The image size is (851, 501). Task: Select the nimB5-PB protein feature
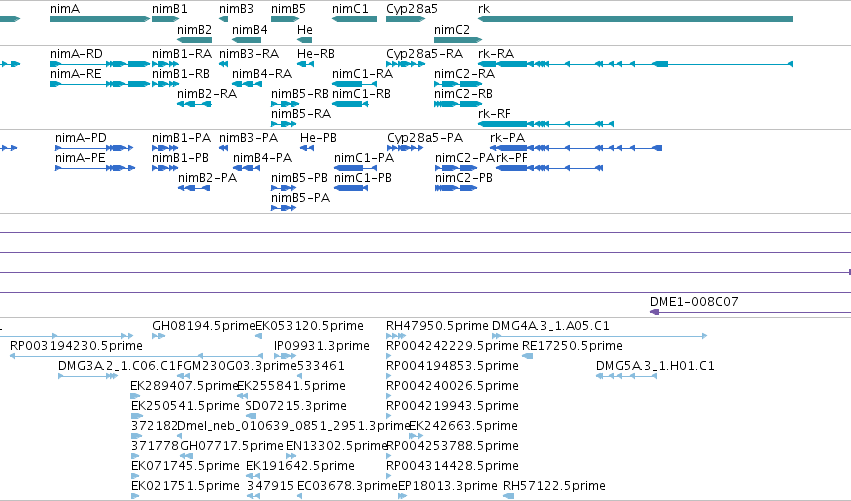(x=283, y=188)
